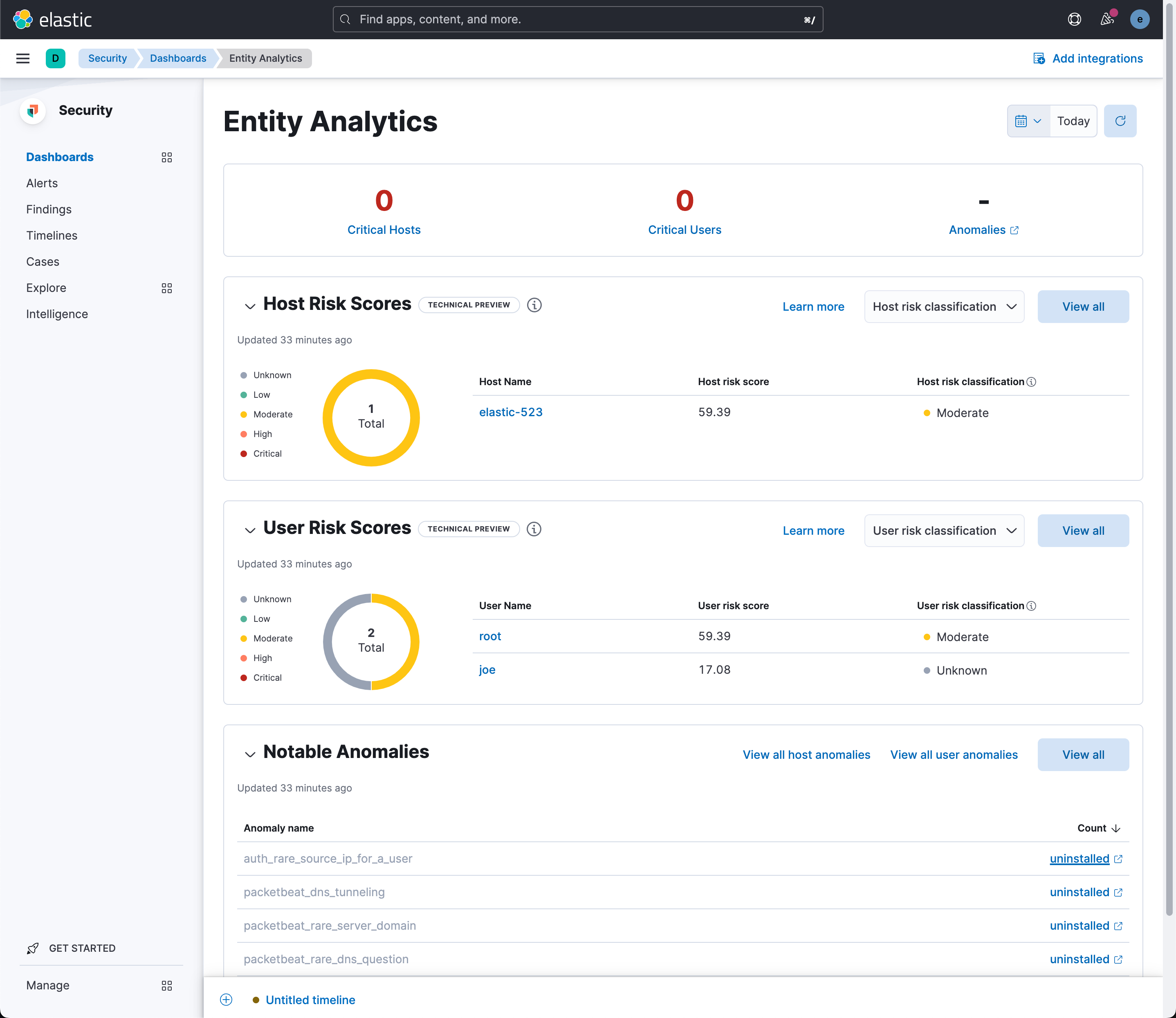Open the Manage nested menu grid icon

point(166,986)
